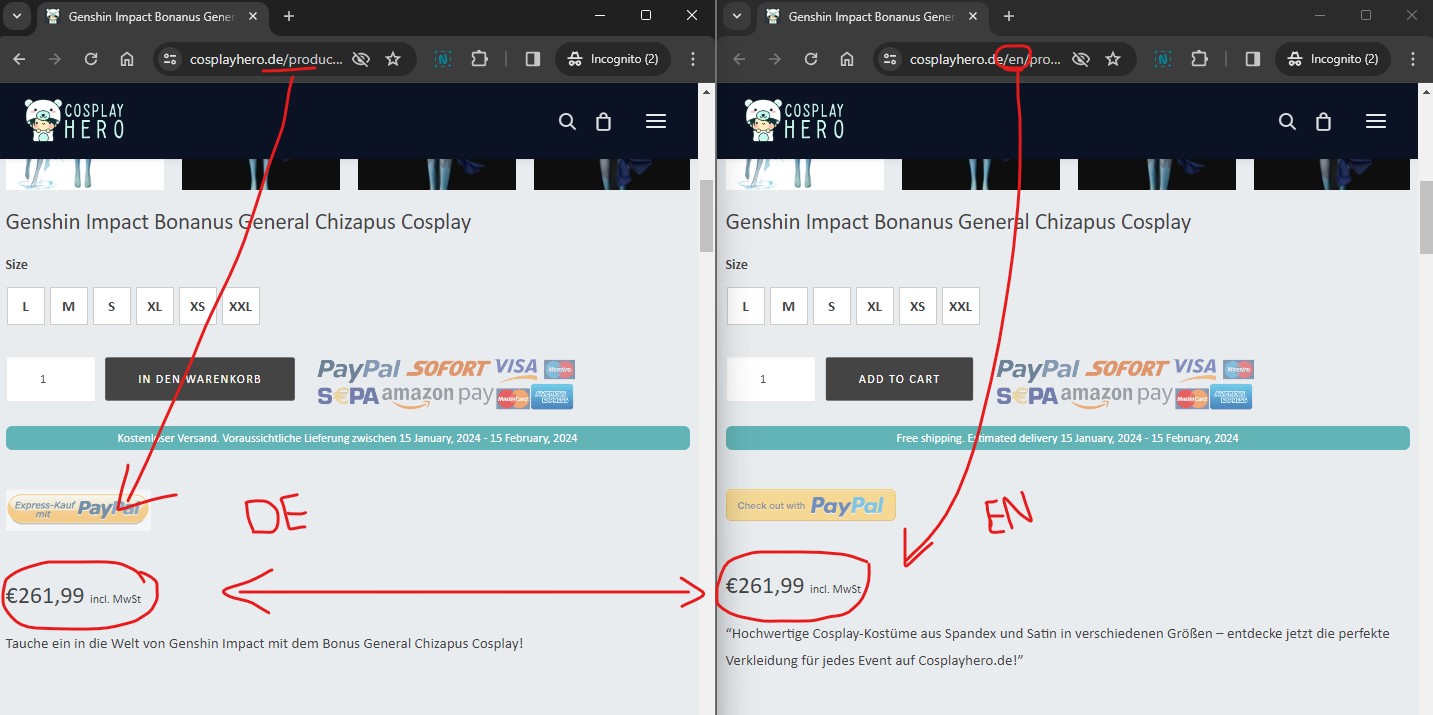Open hamburger menu in right window header

(x=1376, y=121)
